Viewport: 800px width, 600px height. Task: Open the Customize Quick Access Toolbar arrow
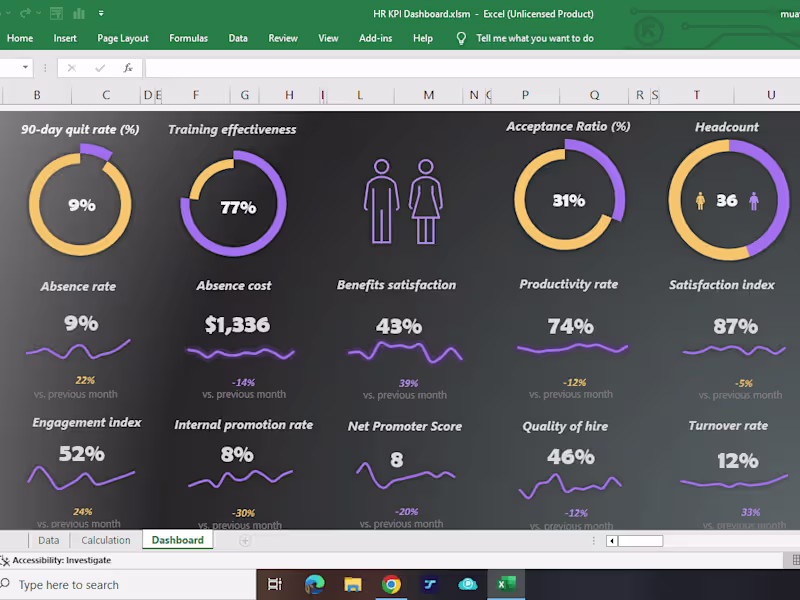[x=101, y=13]
